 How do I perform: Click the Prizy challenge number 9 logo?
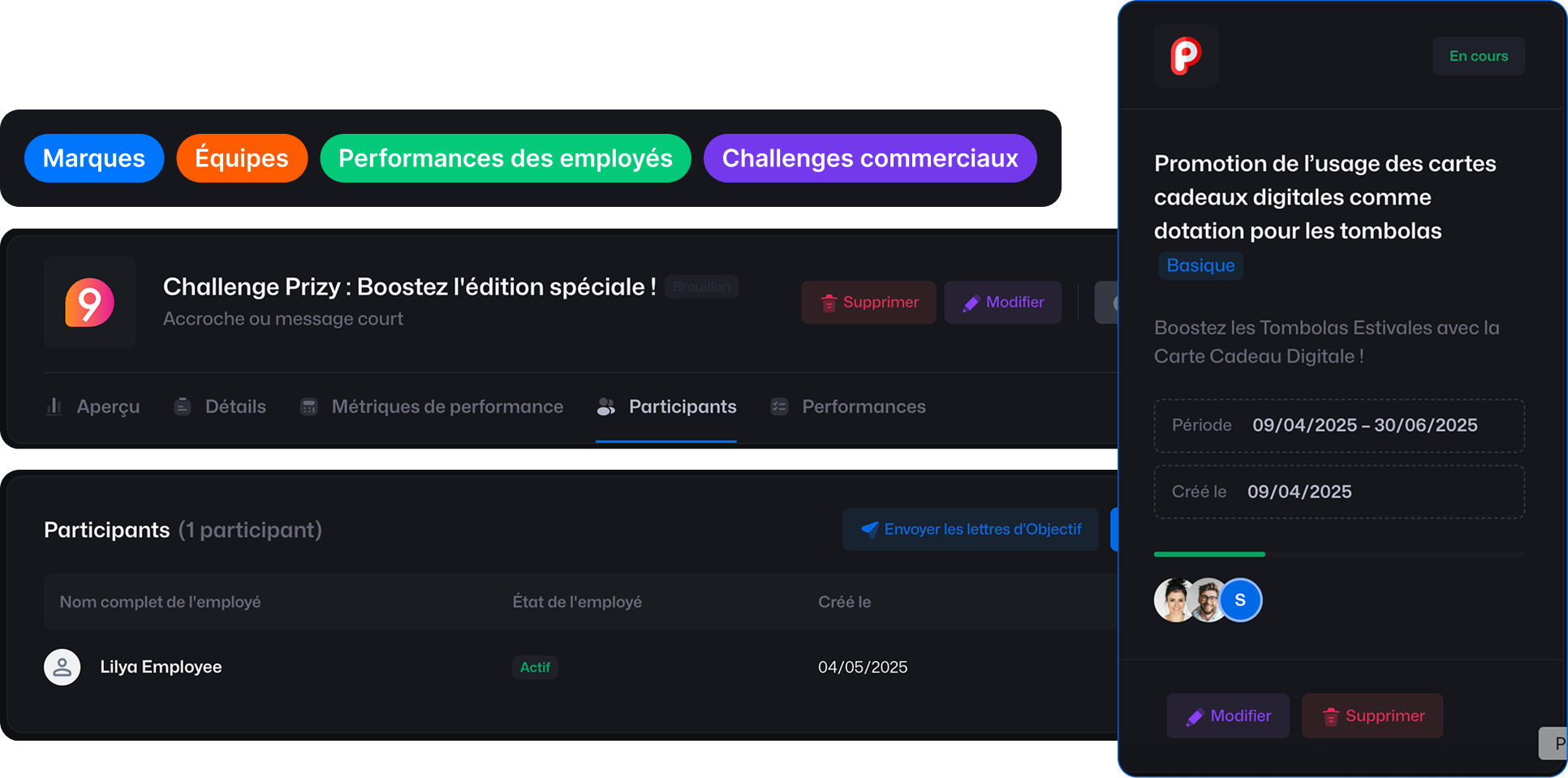[x=89, y=303]
